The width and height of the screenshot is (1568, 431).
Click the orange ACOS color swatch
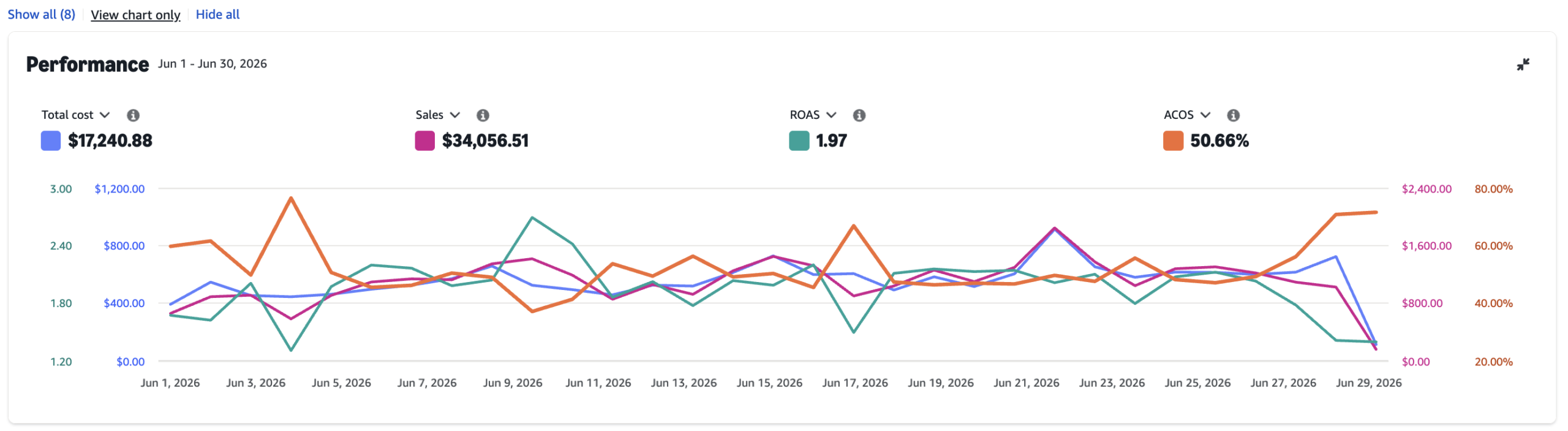[1174, 140]
